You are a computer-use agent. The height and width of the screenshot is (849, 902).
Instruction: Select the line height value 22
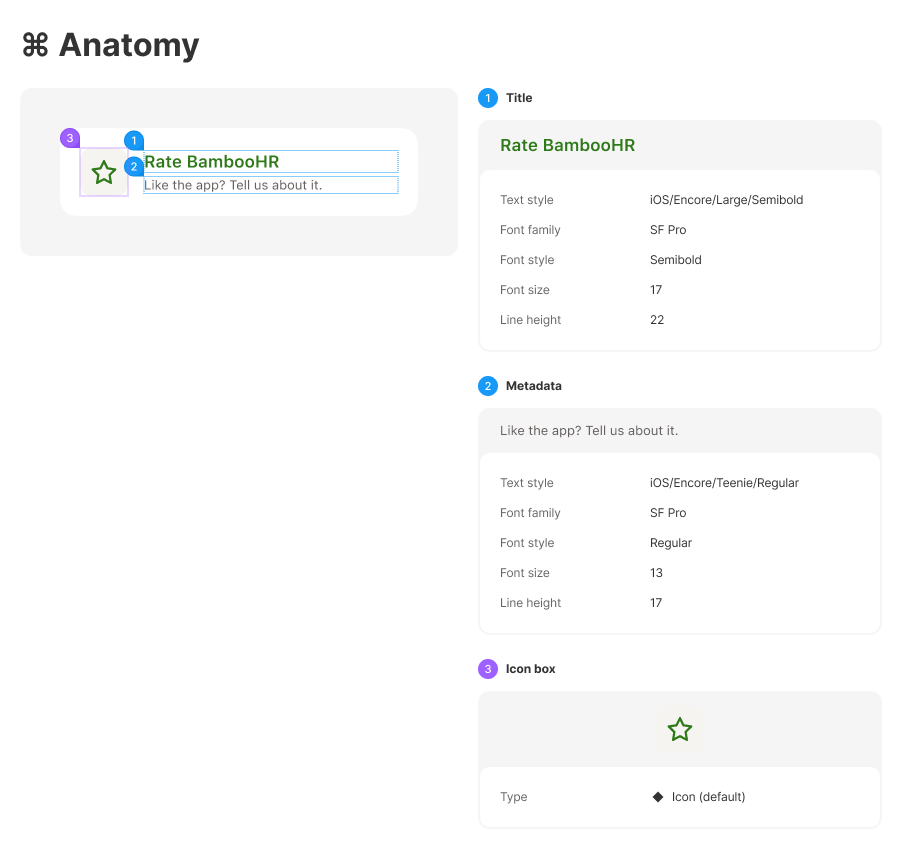coord(657,320)
